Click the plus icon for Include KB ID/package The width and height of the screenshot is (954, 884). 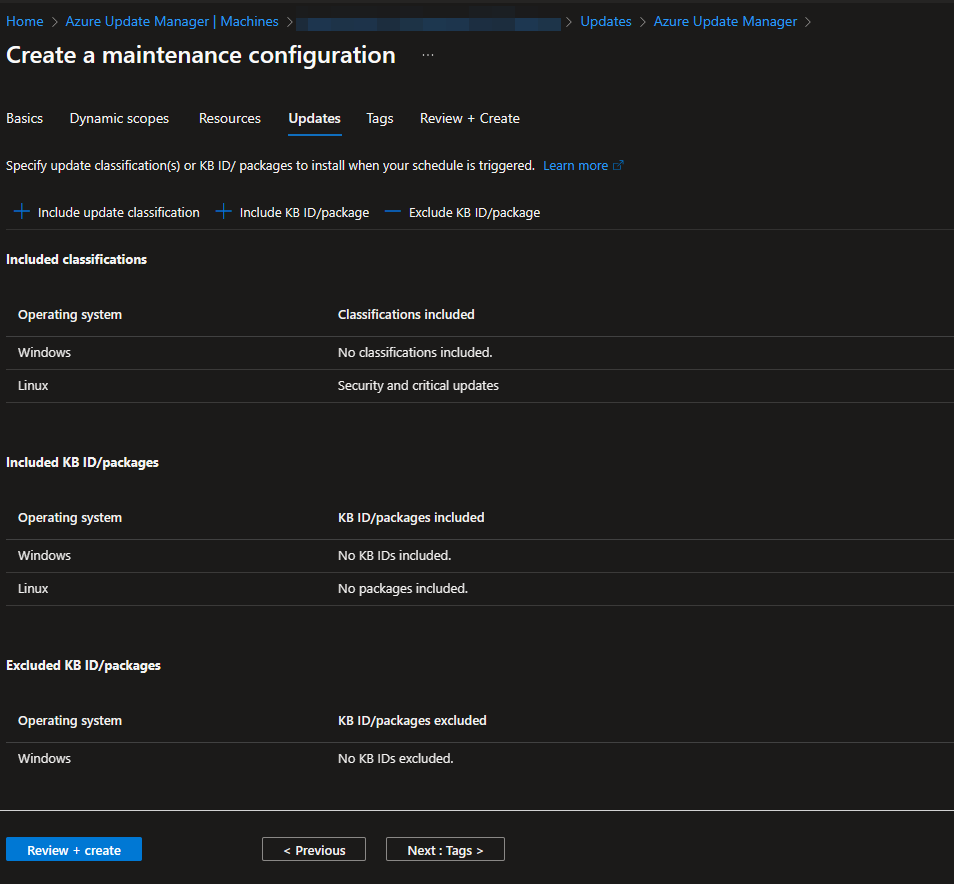(x=223, y=212)
